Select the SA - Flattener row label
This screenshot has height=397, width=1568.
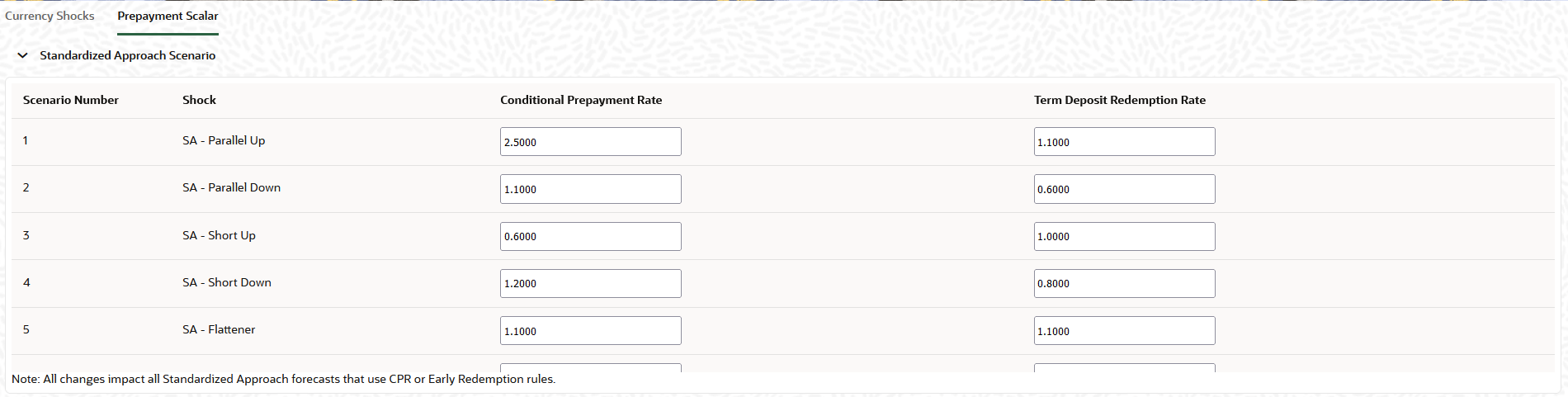coord(219,329)
